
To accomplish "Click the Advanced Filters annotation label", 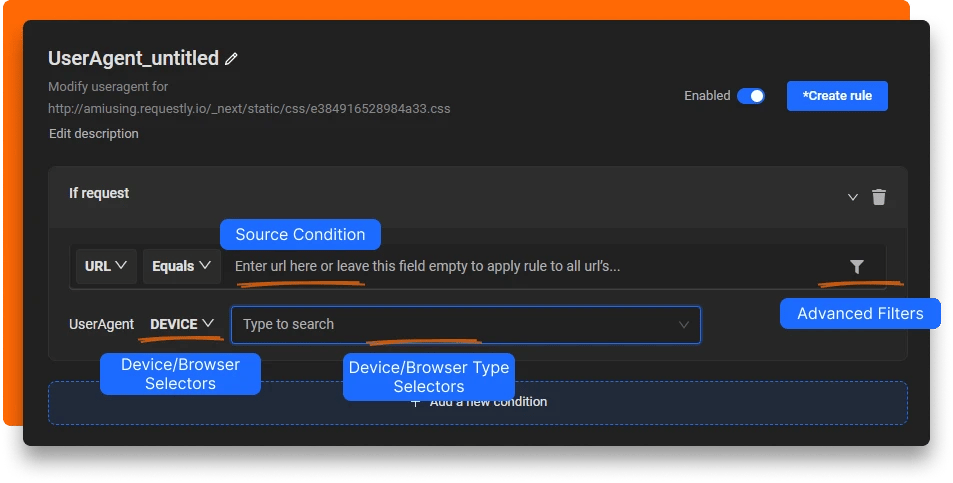I will [x=860, y=314].
